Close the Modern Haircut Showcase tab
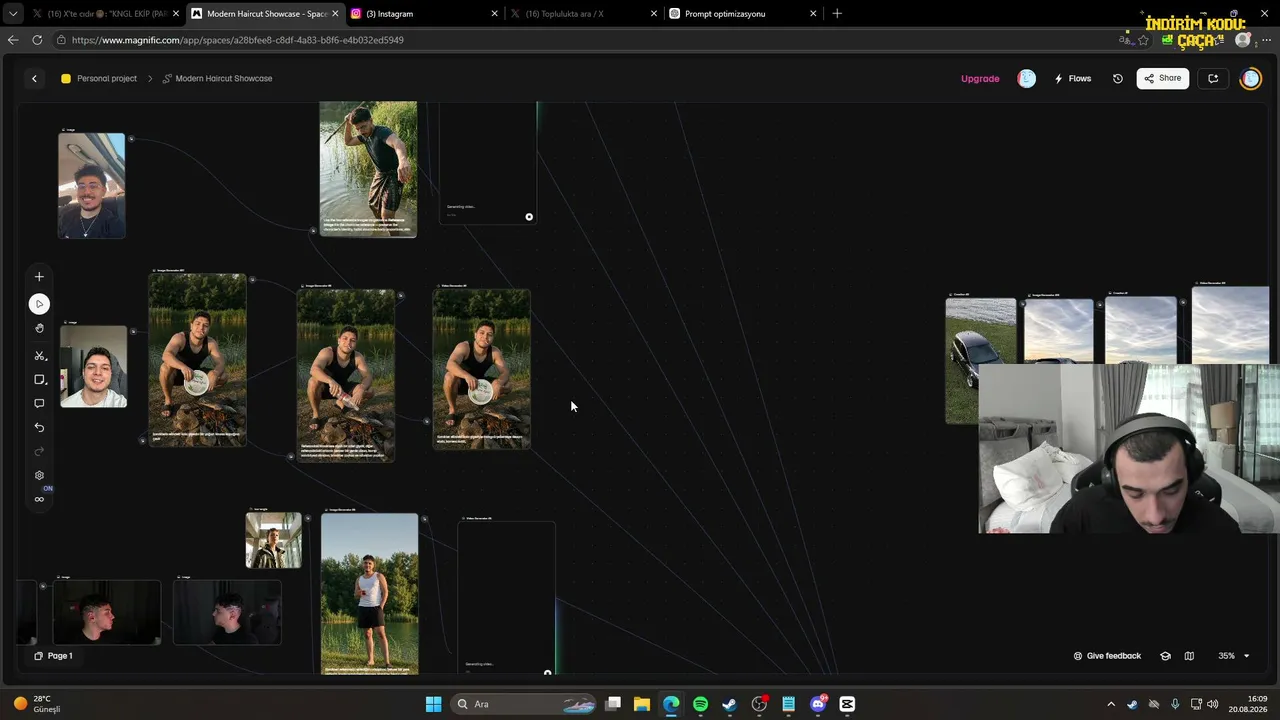 tap(335, 14)
